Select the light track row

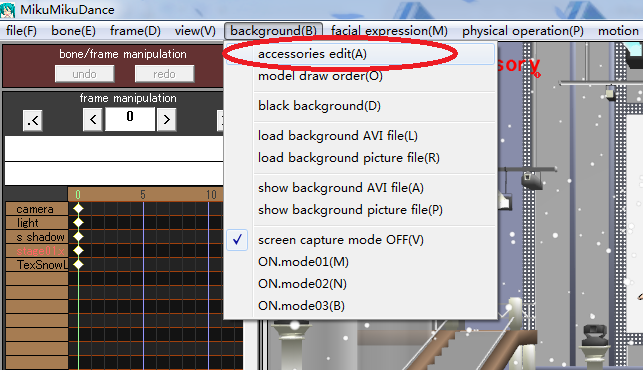36,223
